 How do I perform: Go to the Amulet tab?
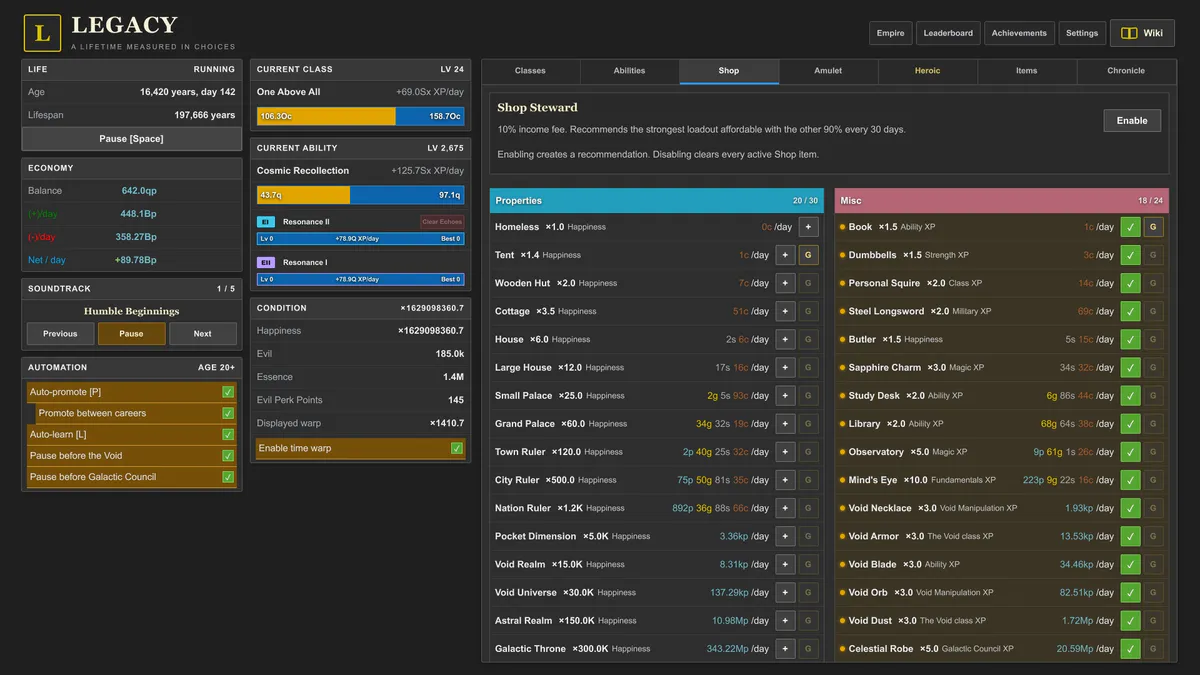tap(828, 71)
